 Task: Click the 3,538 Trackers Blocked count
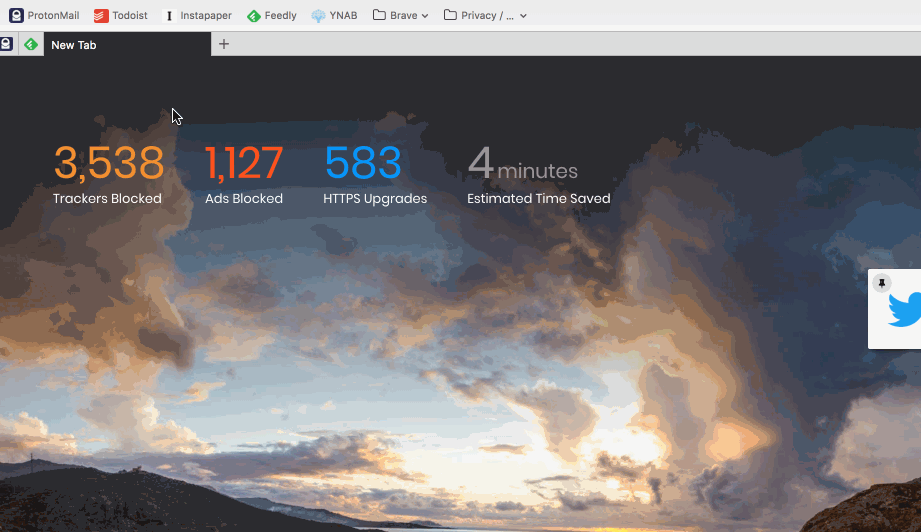109,163
